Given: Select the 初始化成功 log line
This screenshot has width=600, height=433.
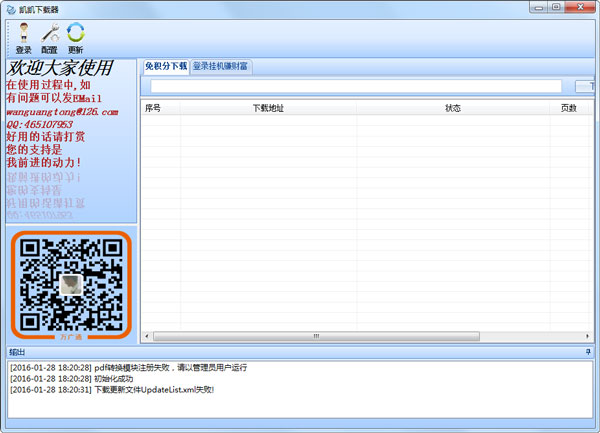Looking at the screenshot, I should 72,379.
